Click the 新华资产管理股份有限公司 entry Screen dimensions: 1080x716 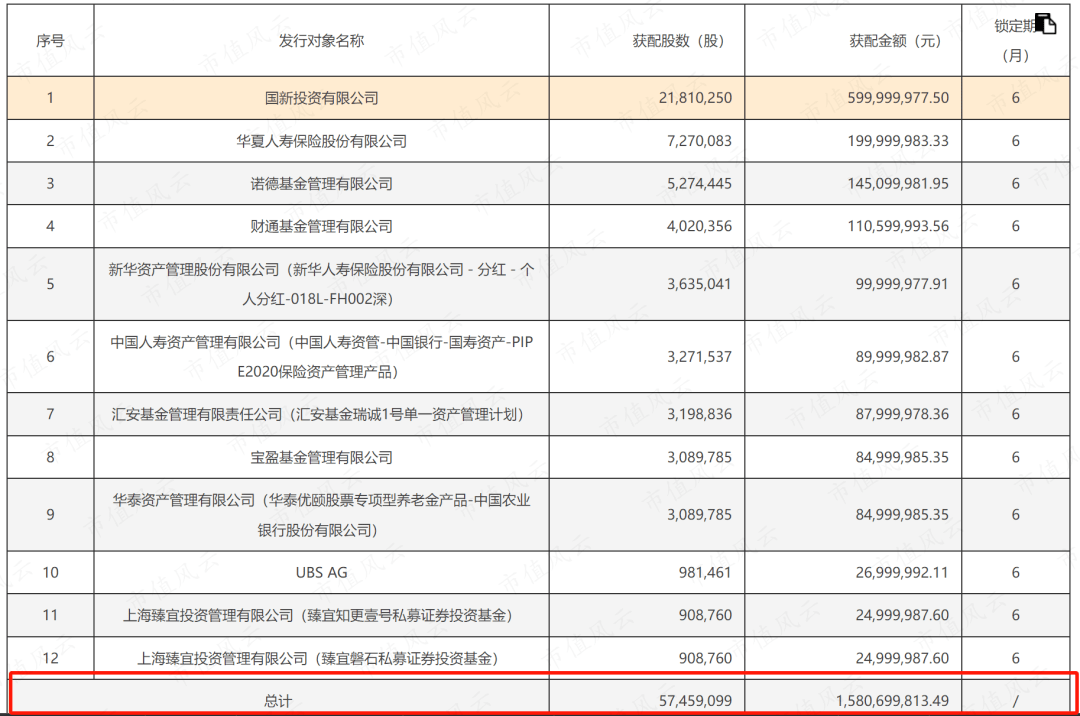coord(321,284)
